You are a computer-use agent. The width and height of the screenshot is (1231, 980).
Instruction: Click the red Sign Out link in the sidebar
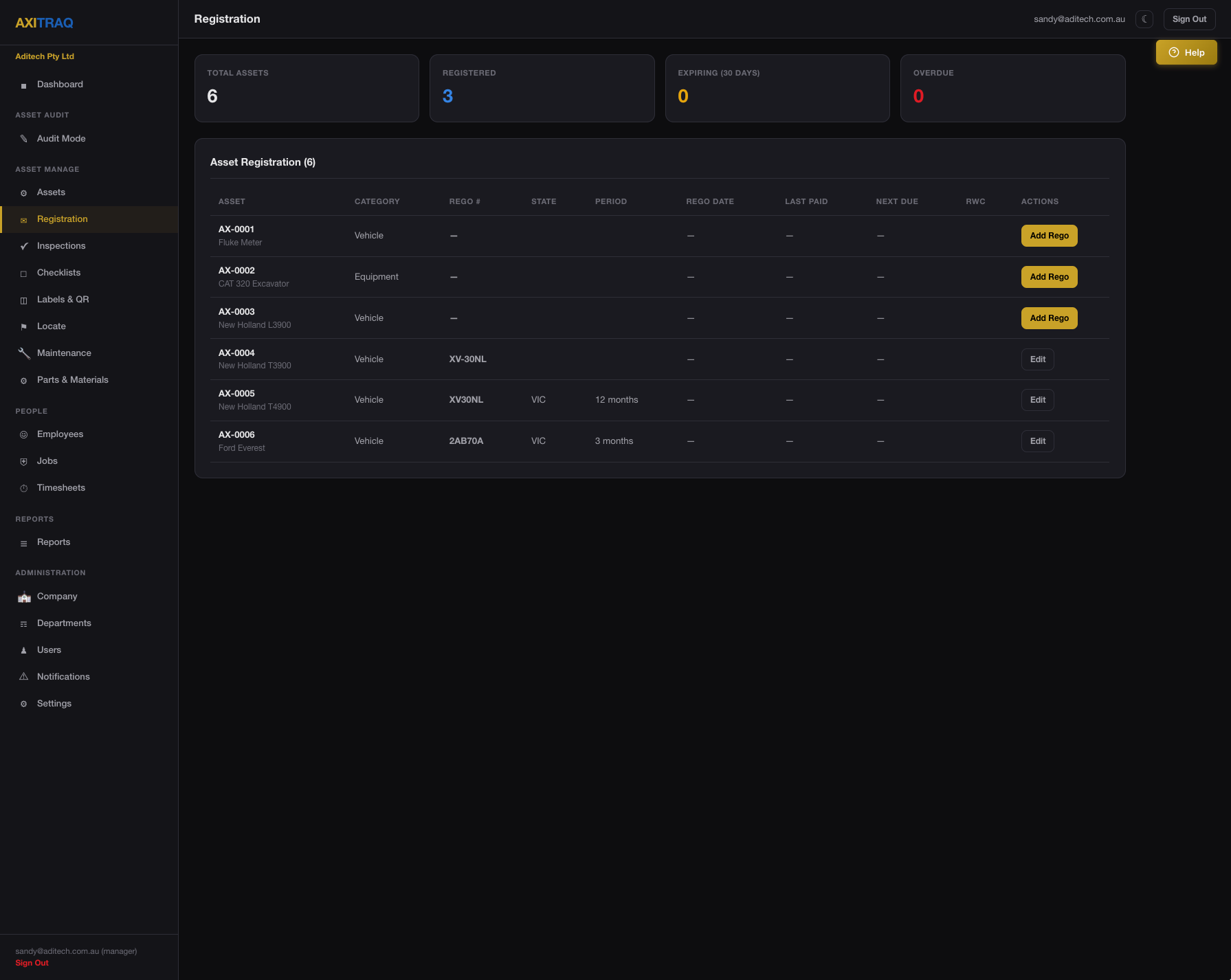(32, 963)
